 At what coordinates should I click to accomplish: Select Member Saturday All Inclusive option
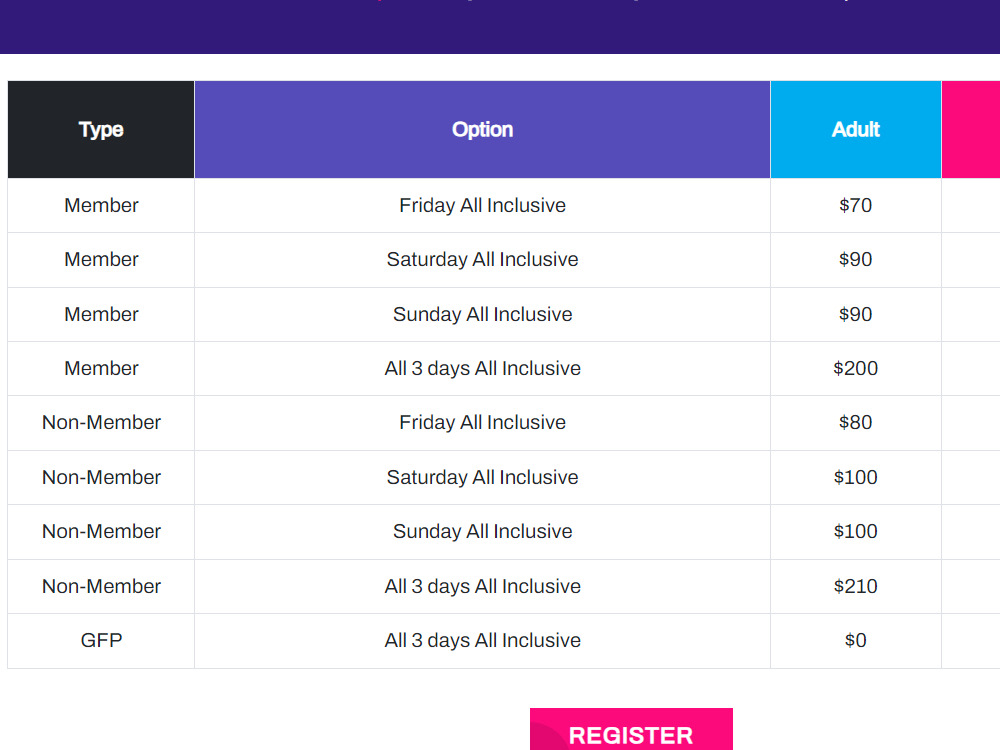482,260
